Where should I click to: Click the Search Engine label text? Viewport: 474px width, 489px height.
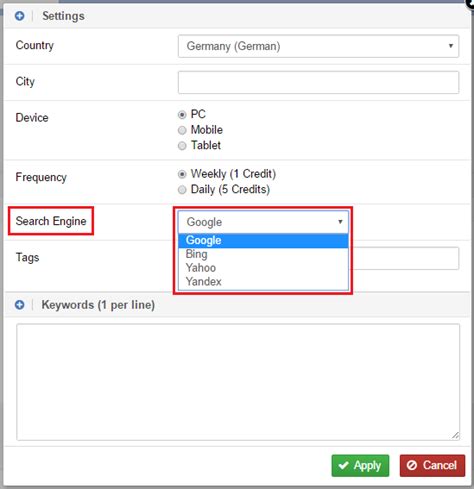pos(51,221)
